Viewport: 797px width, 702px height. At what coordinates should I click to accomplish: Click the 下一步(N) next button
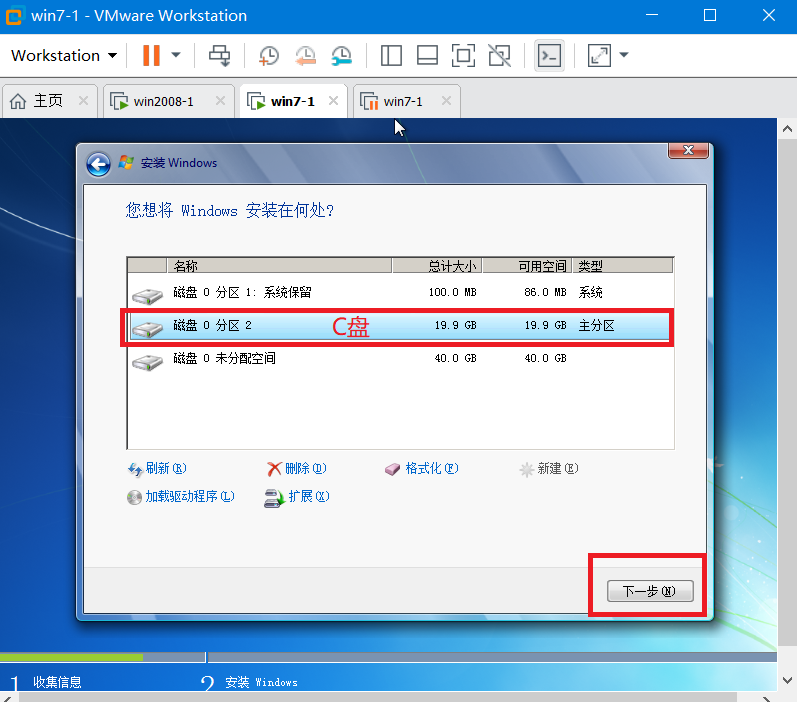point(650,591)
